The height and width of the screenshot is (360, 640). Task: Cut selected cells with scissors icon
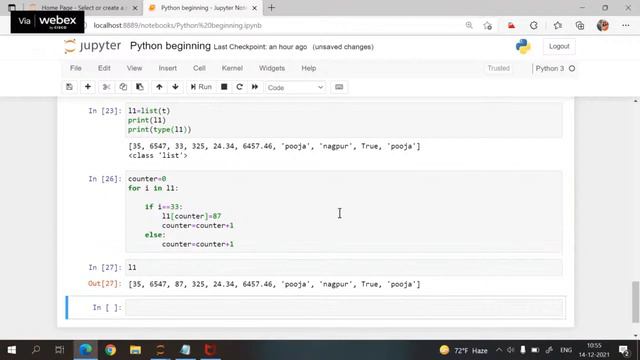click(x=107, y=87)
